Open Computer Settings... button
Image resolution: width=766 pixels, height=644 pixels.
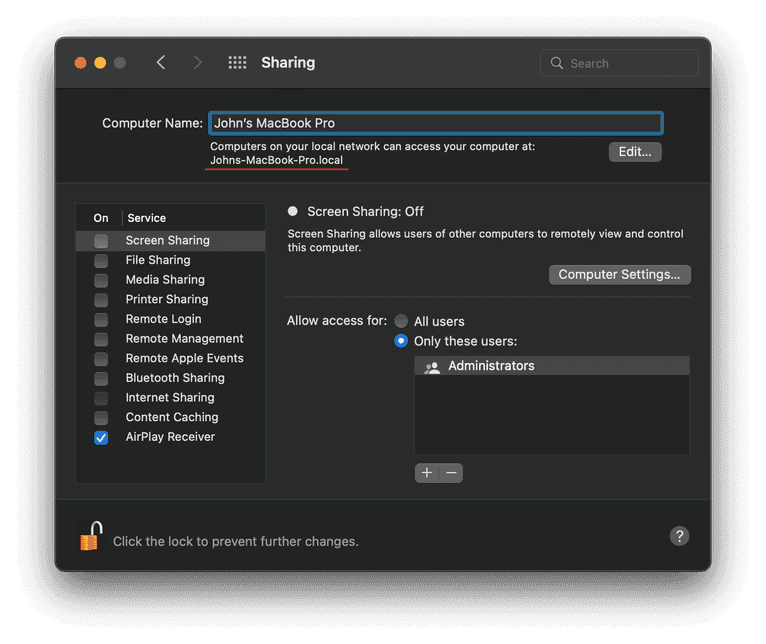point(619,275)
